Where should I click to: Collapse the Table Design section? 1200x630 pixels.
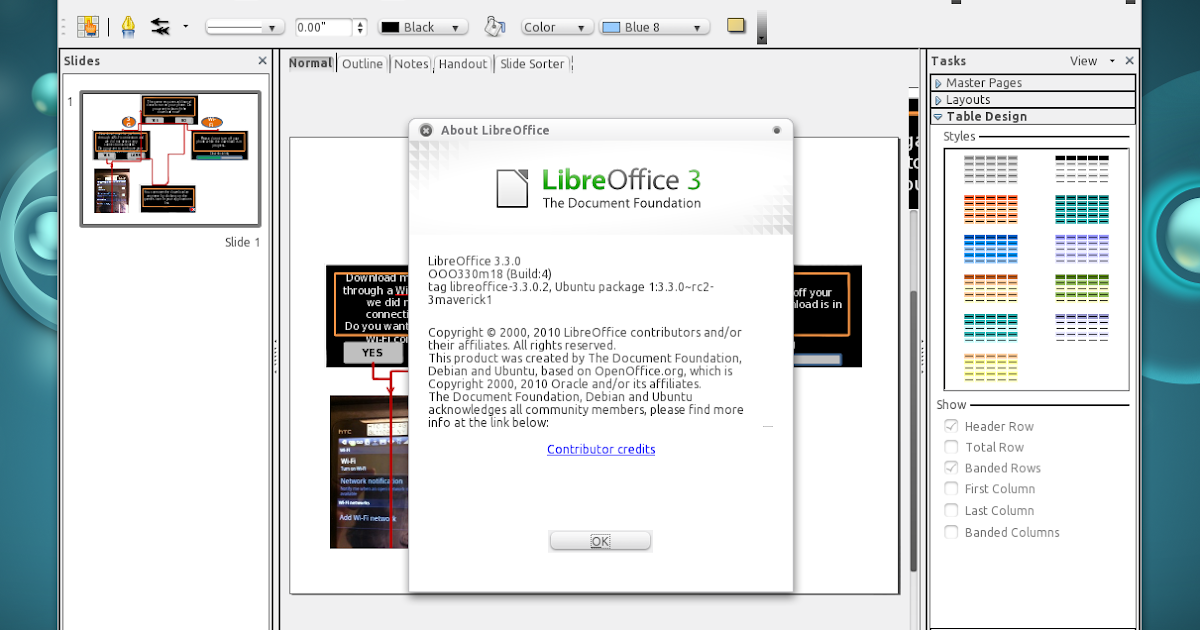(x=1033, y=116)
